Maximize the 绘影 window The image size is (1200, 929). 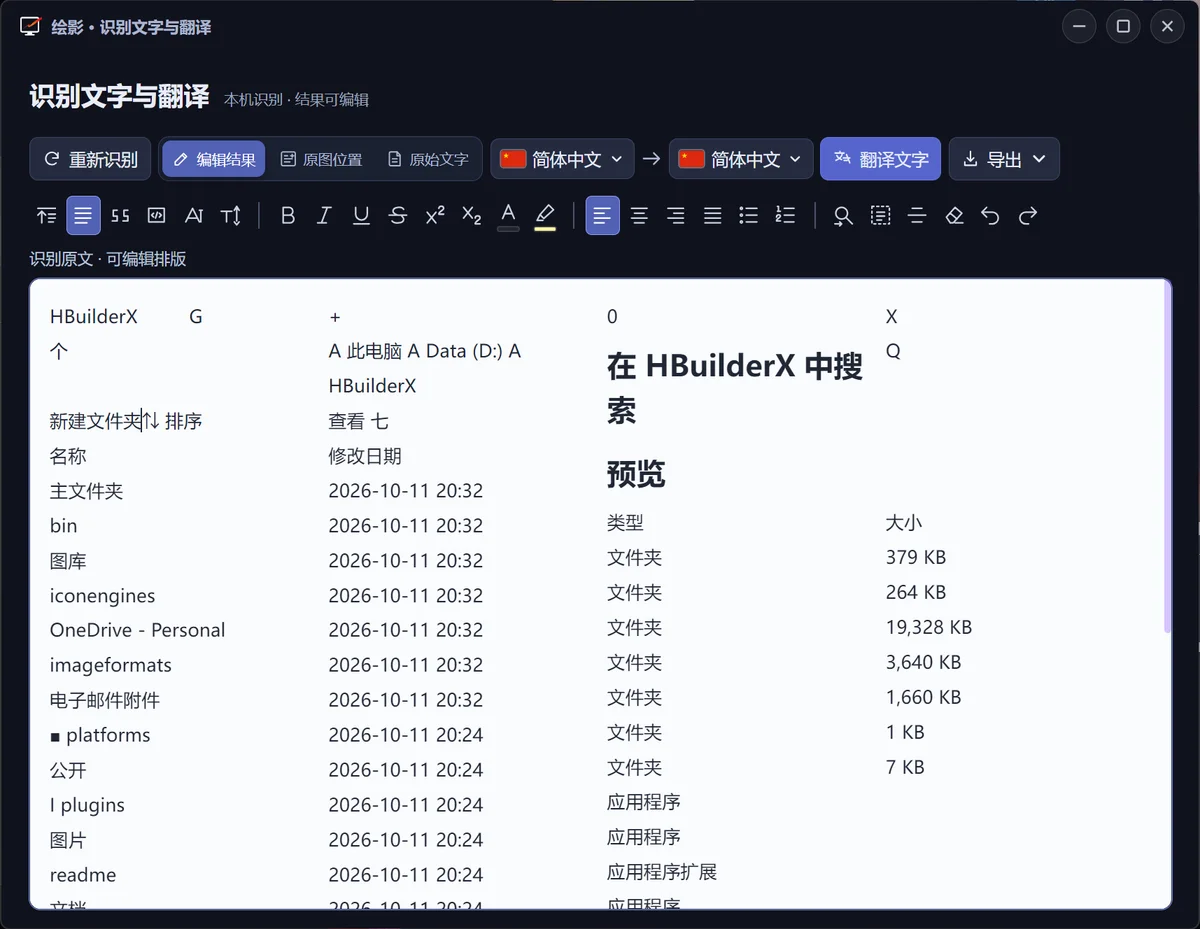tap(1123, 27)
